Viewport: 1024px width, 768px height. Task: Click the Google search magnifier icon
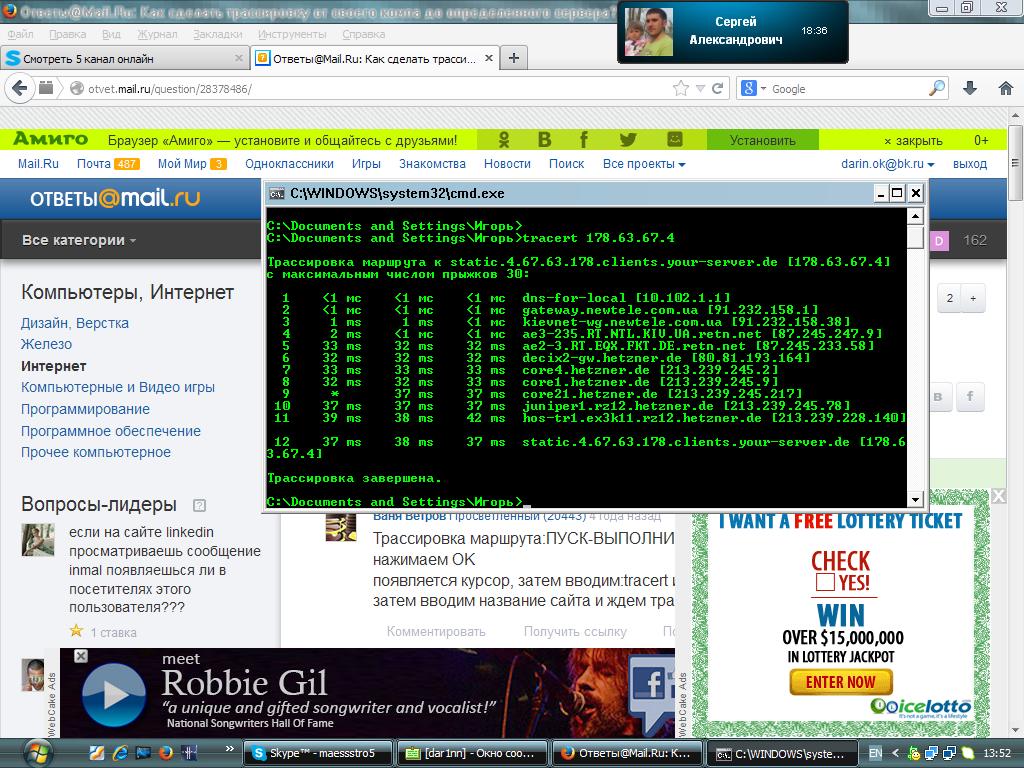click(937, 88)
